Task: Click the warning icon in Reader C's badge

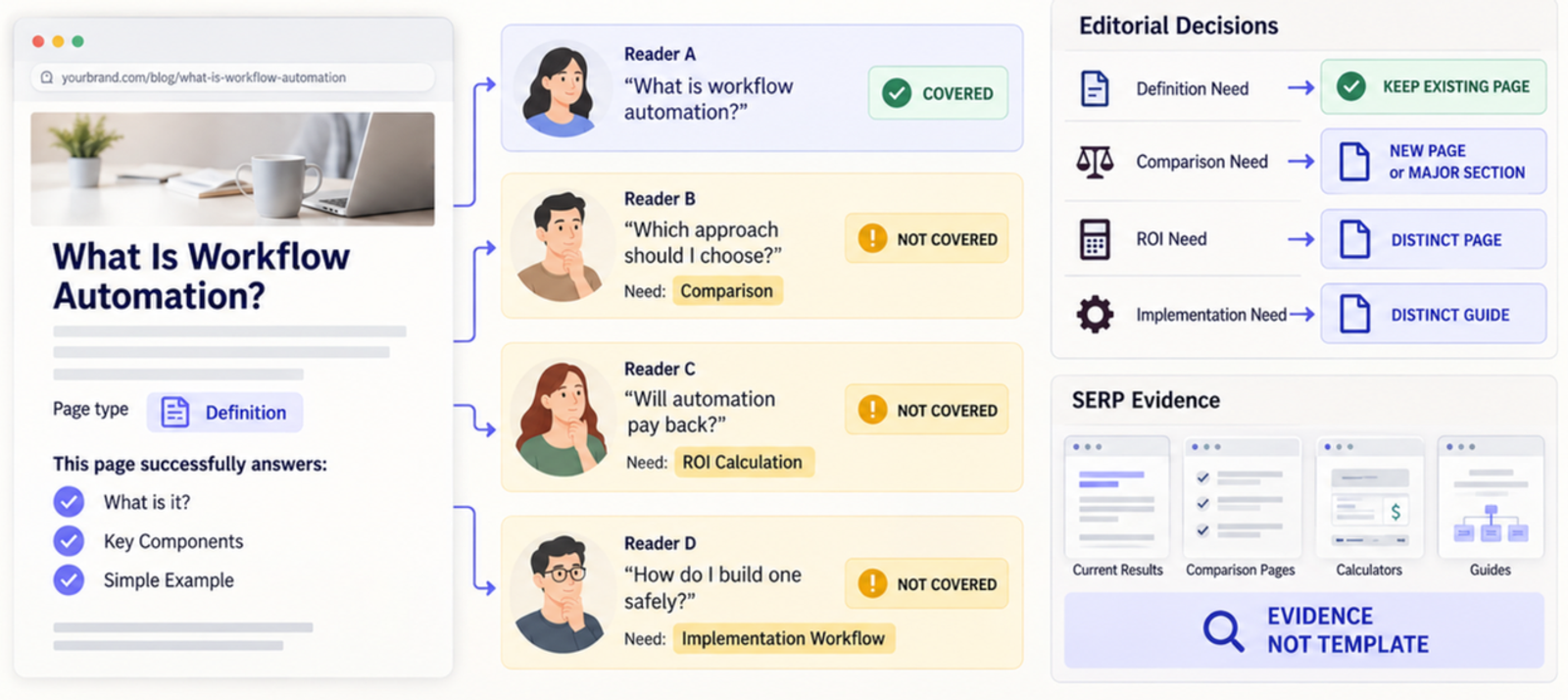Action: coord(872,409)
